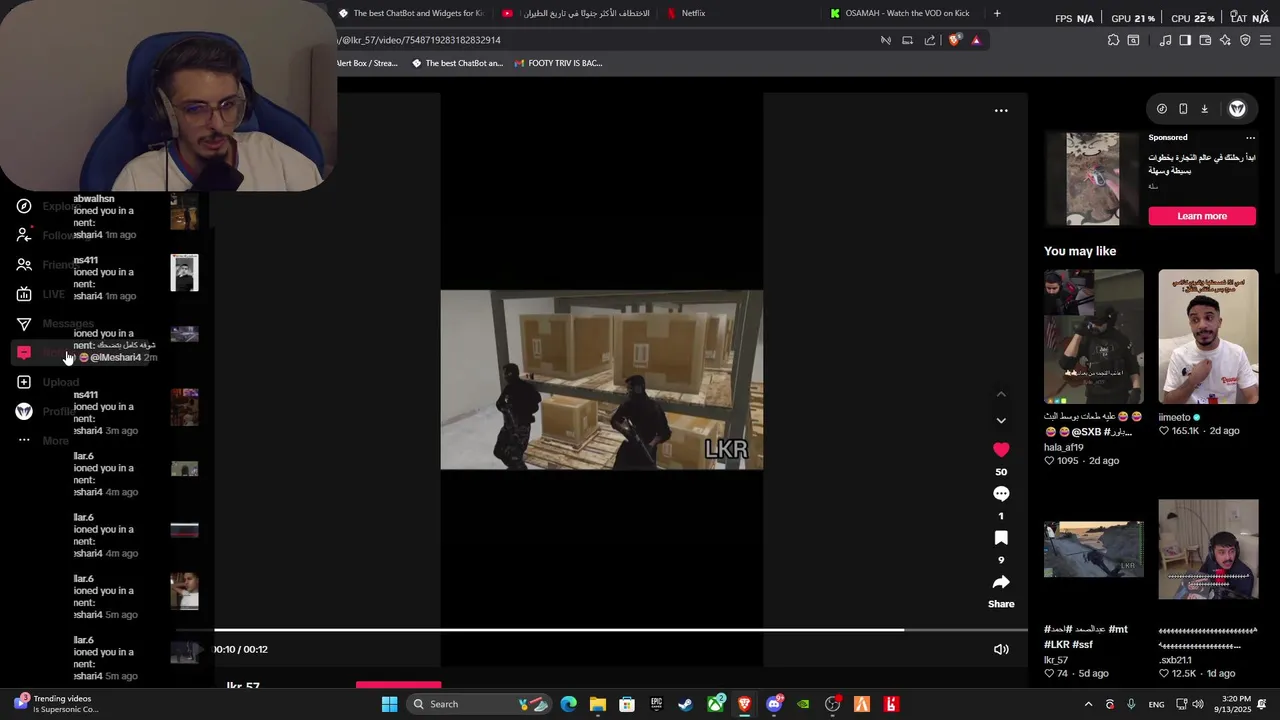Click the Get coins icon in top-right pill
This screenshot has width=1280, height=720.
1161,109
